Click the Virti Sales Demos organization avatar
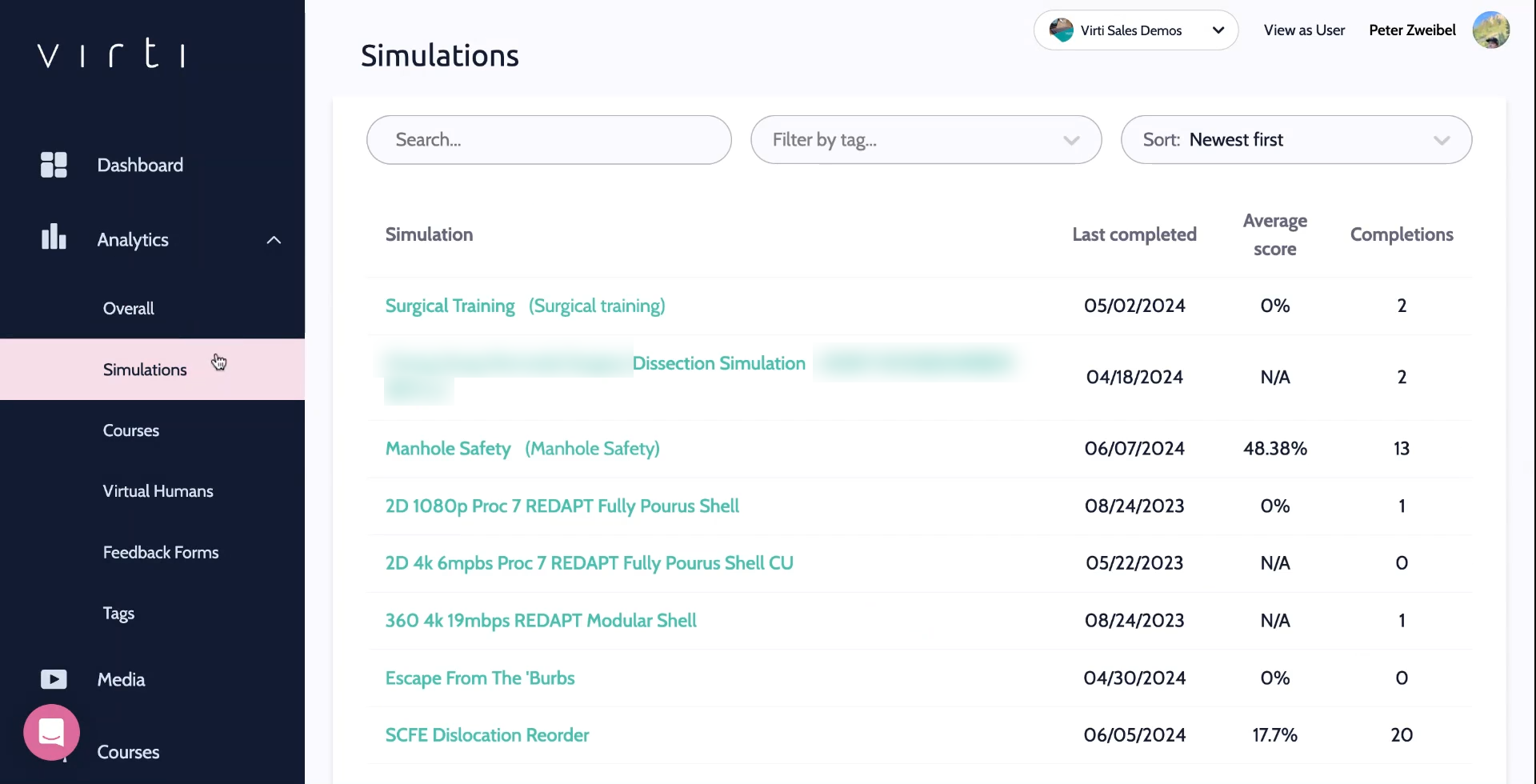Viewport: 1536px width, 784px height. tap(1062, 30)
